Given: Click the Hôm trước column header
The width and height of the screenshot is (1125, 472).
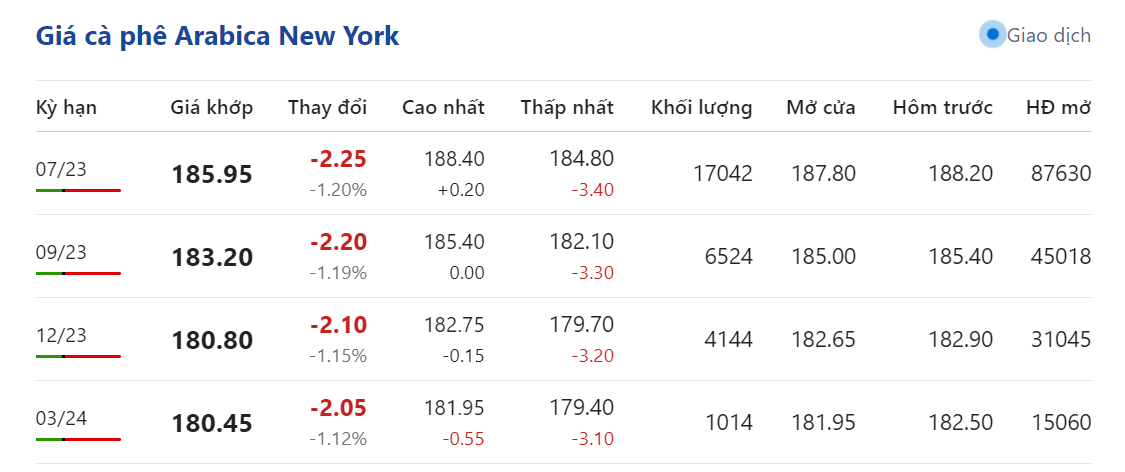Looking at the screenshot, I should coord(942,107).
